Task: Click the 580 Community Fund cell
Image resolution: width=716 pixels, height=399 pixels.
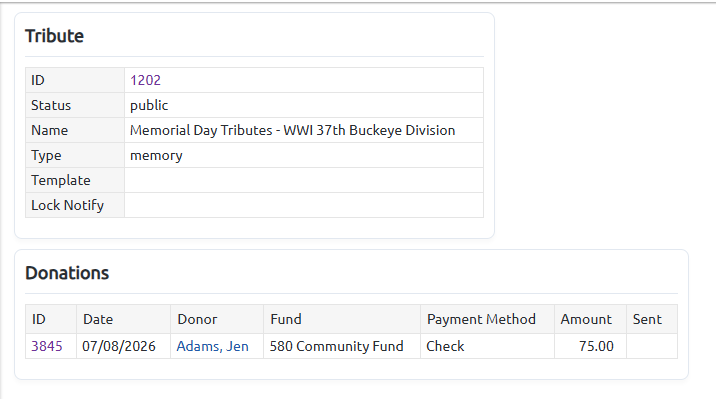Action: pos(342,346)
